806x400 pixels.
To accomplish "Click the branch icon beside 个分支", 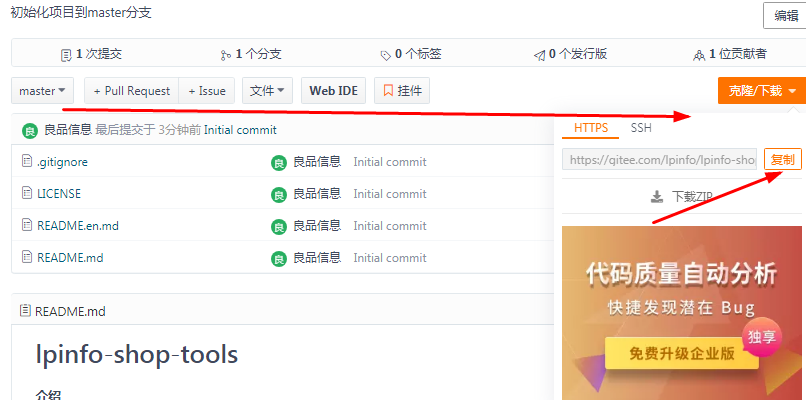I will [x=225, y=55].
